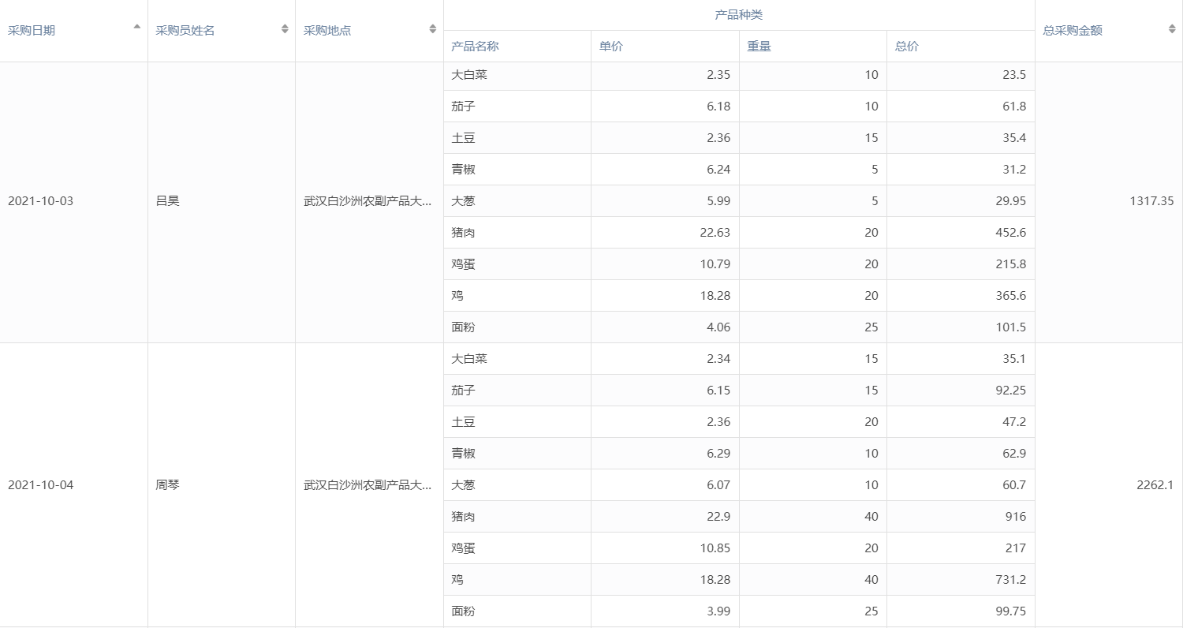Viewport: 1183px width, 628px height.
Task: Click the sort icon beside 采购日期
Action: coord(136,30)
